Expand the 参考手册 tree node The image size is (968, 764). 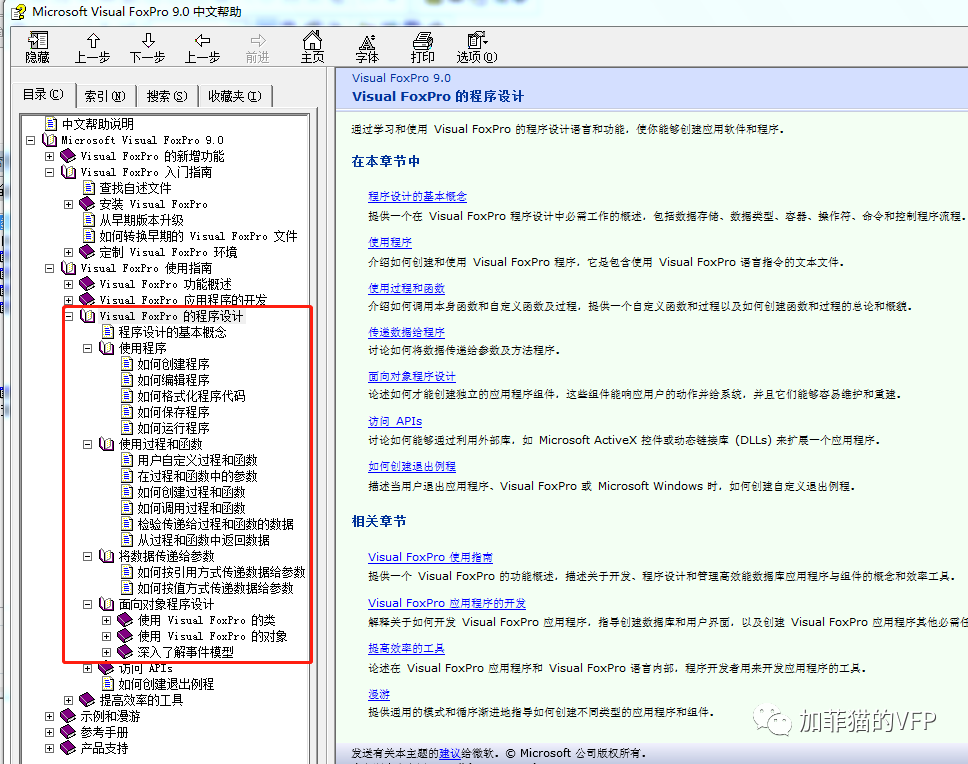coord(49,732)
